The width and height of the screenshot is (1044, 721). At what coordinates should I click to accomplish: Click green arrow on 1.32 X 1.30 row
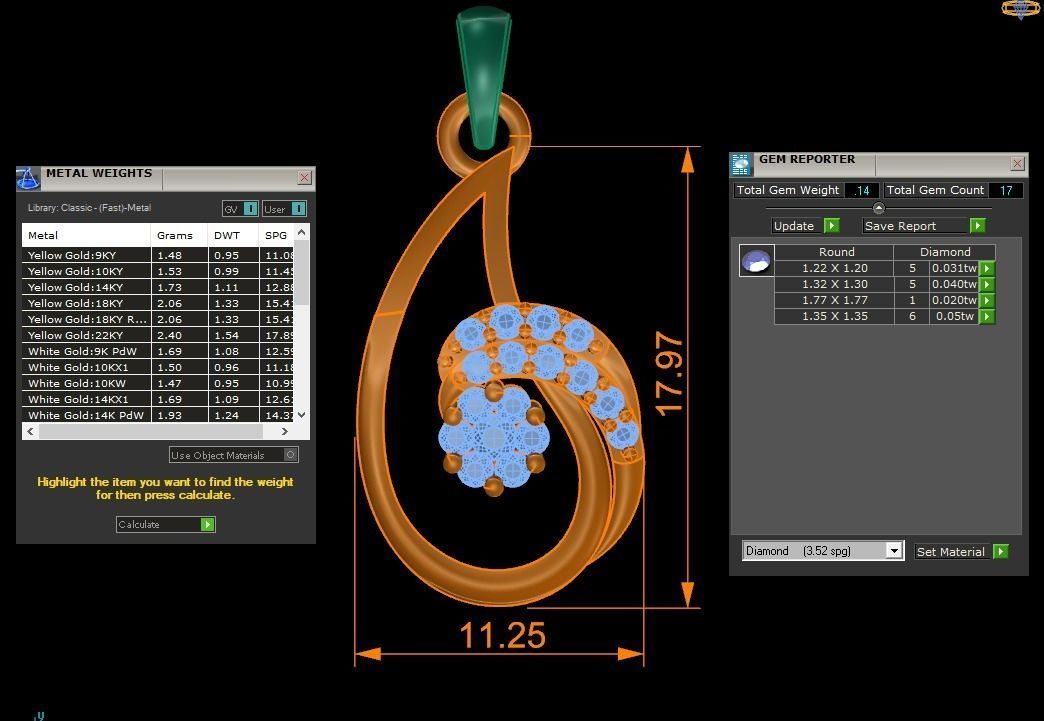tap(987, 284)
